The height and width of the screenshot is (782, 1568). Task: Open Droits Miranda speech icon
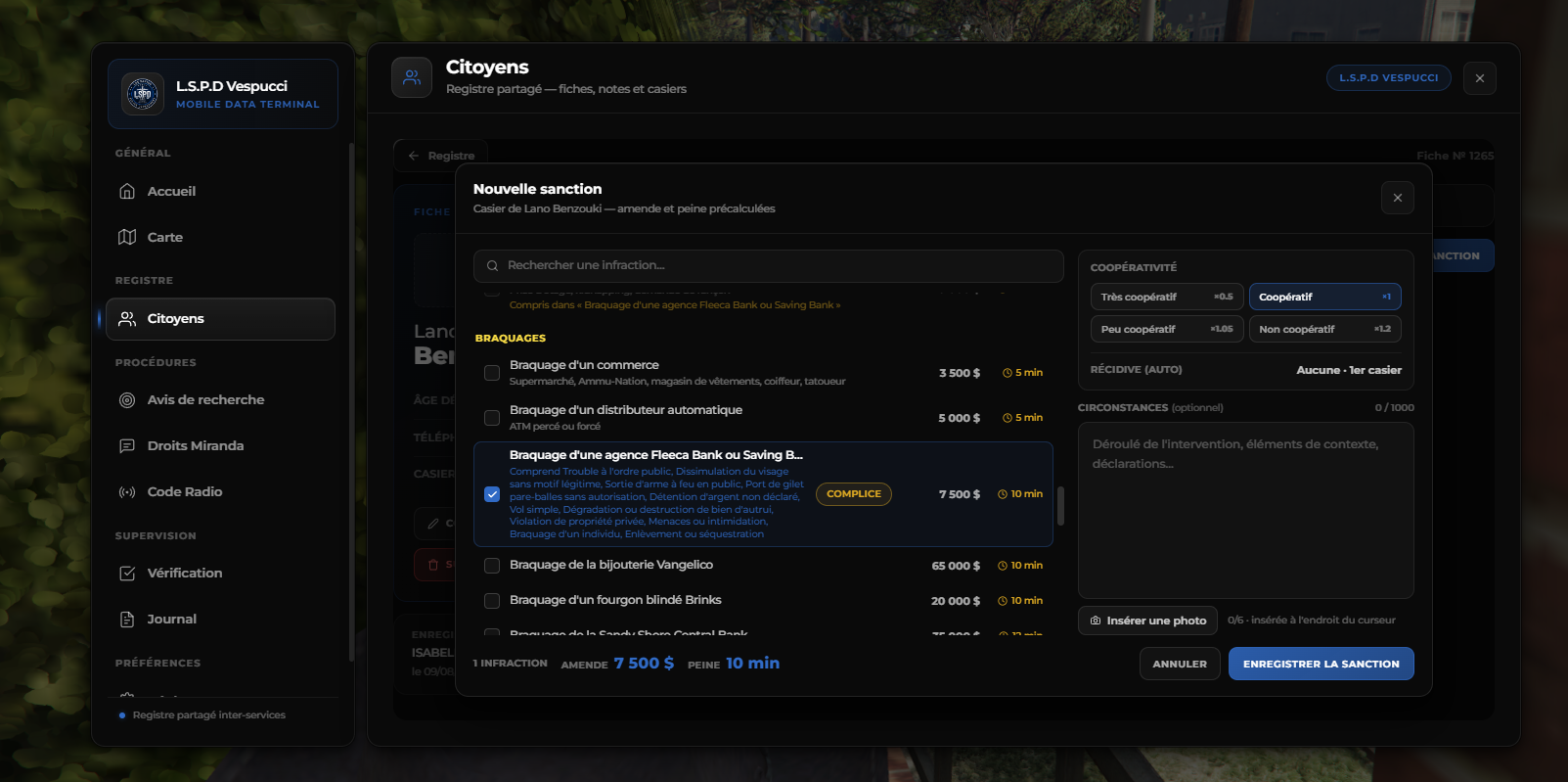[127, 445]
